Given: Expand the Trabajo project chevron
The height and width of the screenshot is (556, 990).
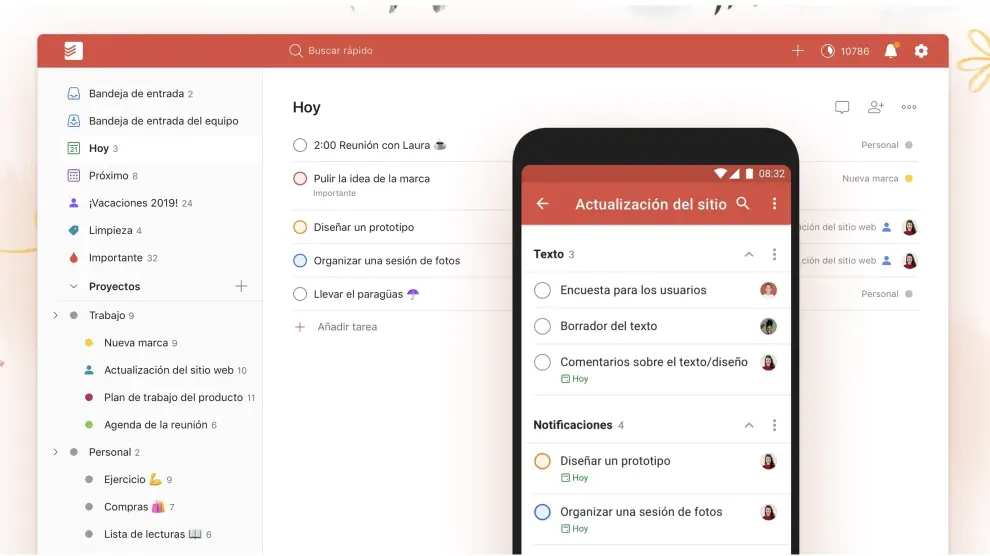Looking at the screenshot, I should pos(56,316).
